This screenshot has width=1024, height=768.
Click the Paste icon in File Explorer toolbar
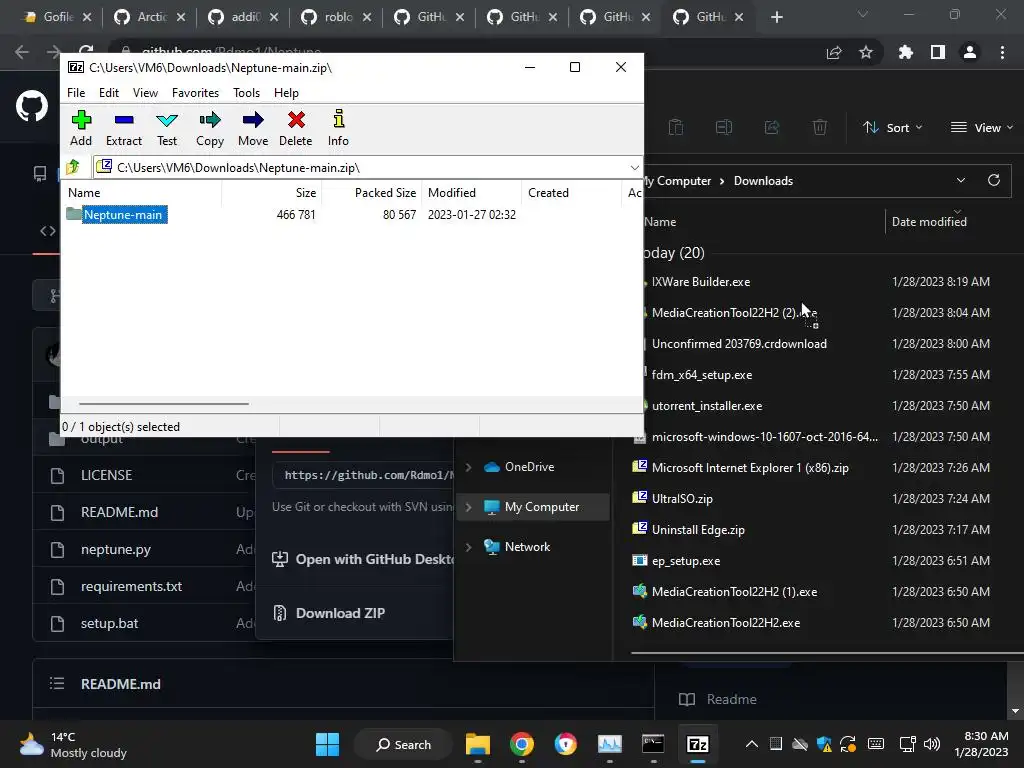pos(676,127)
